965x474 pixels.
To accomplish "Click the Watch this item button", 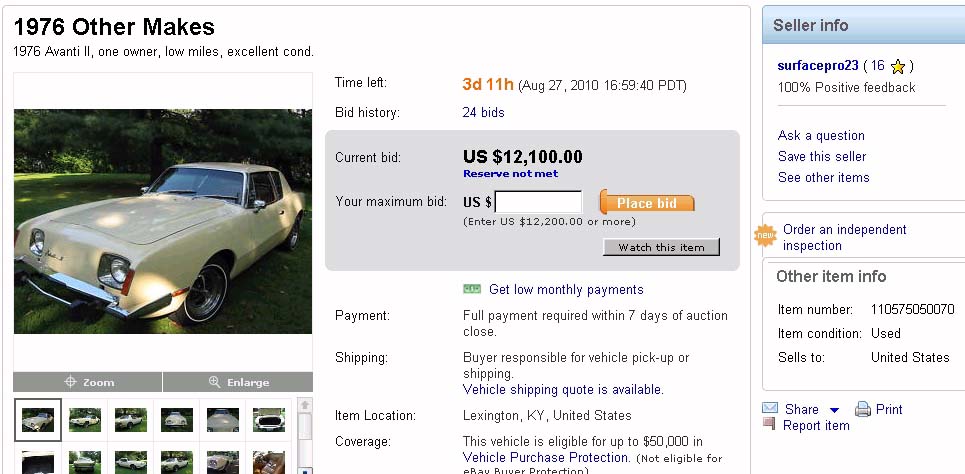I will click(661, 247).
